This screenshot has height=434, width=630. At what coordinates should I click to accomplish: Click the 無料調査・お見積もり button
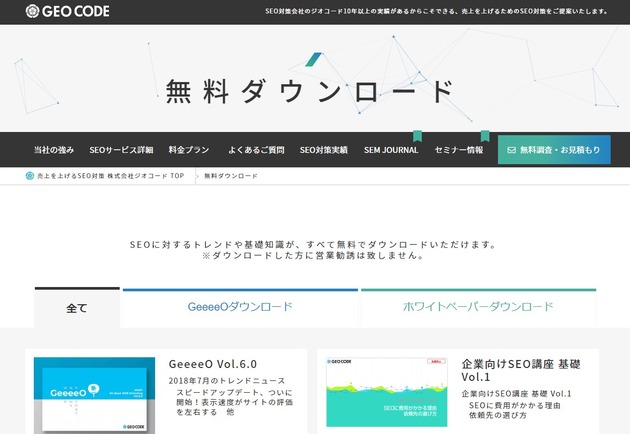coord(554,149)
